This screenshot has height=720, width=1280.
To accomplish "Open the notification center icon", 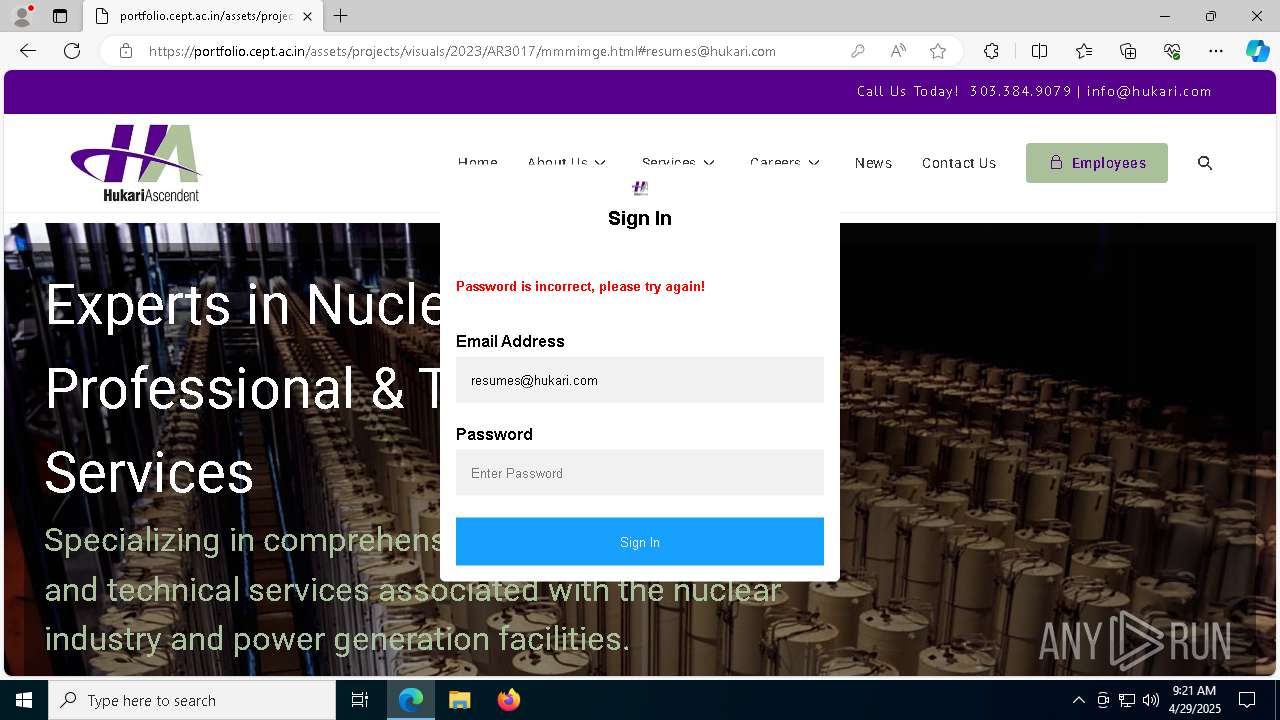I will click(x=1247, y=700).
